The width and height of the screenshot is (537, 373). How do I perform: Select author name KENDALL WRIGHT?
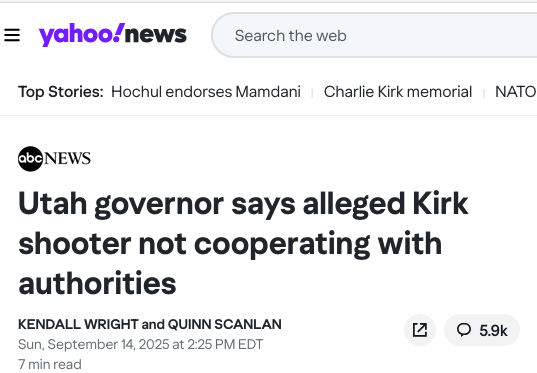pos(78,324)
